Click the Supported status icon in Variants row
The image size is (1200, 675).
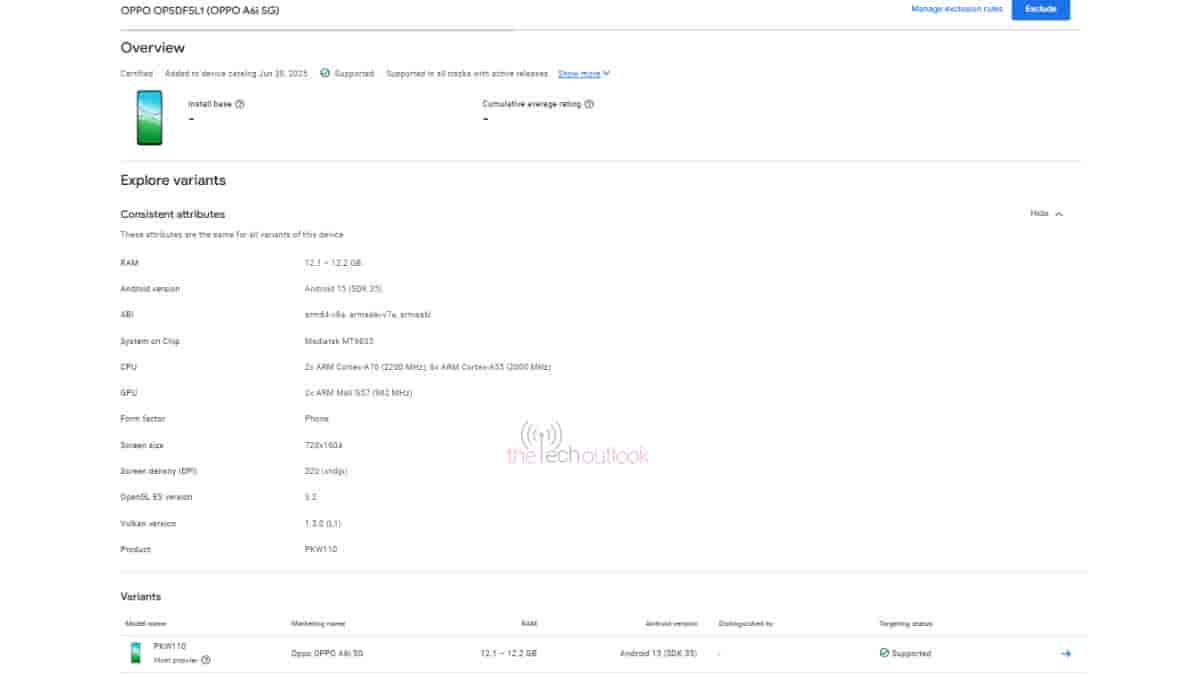click(x=884, y=653)
